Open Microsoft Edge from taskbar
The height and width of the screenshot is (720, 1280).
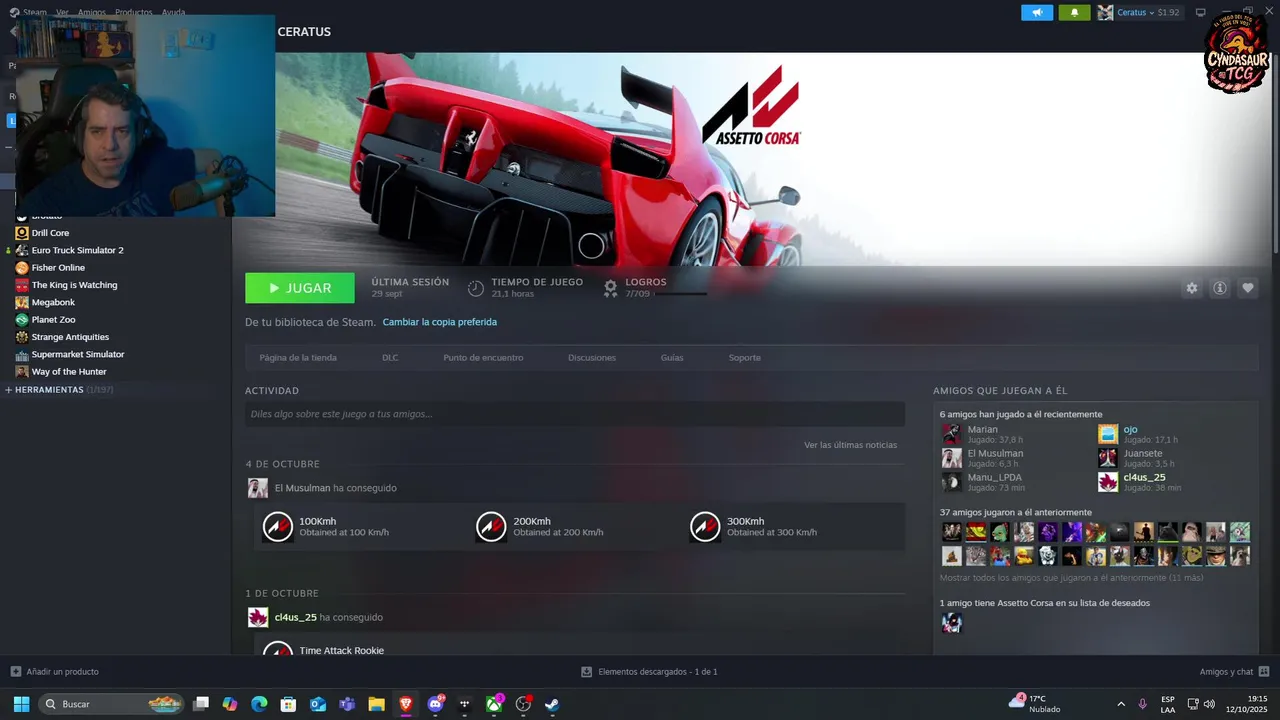pos(259,704)
